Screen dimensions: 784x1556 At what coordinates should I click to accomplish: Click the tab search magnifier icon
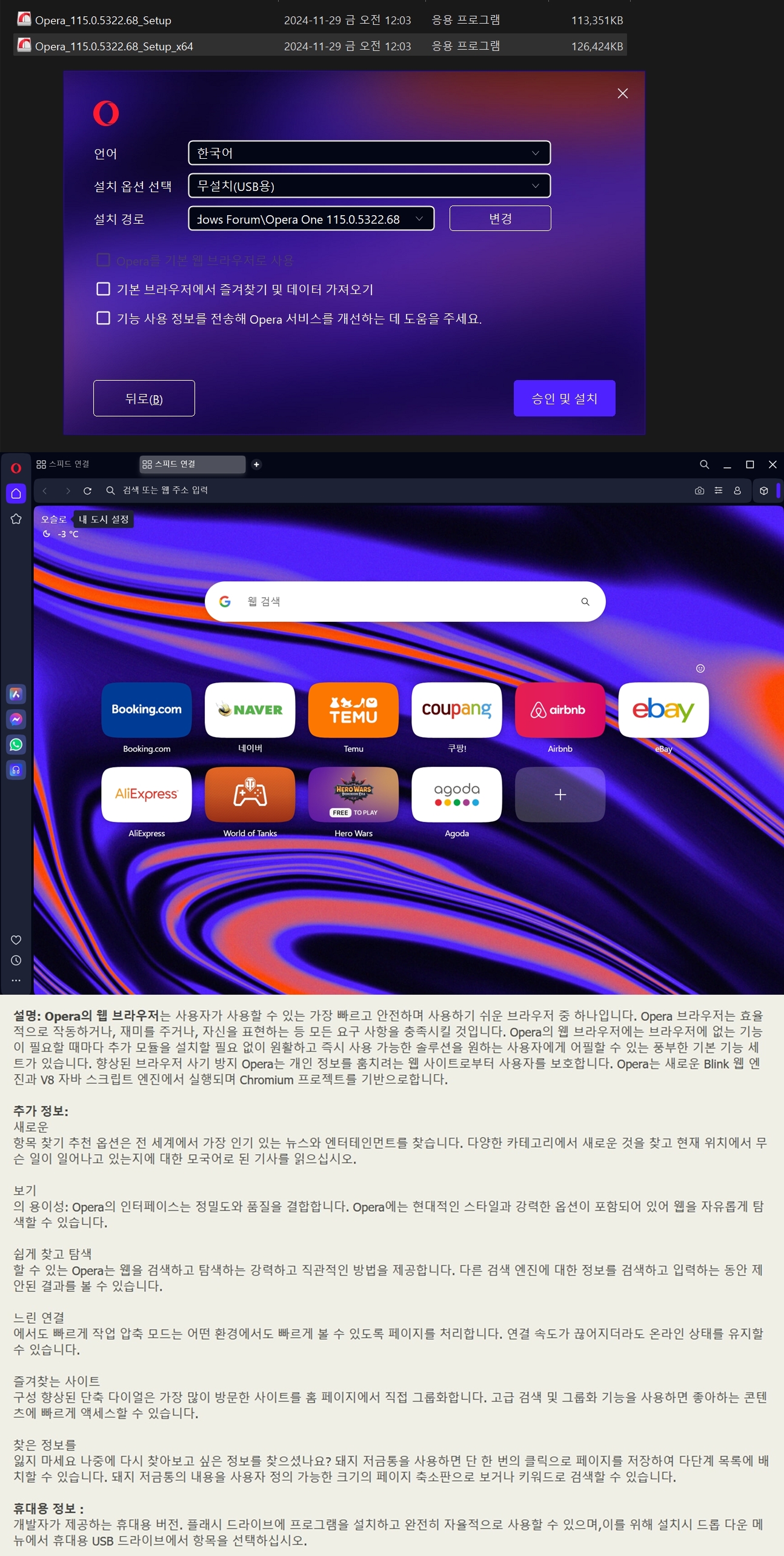tap(704, 464)
